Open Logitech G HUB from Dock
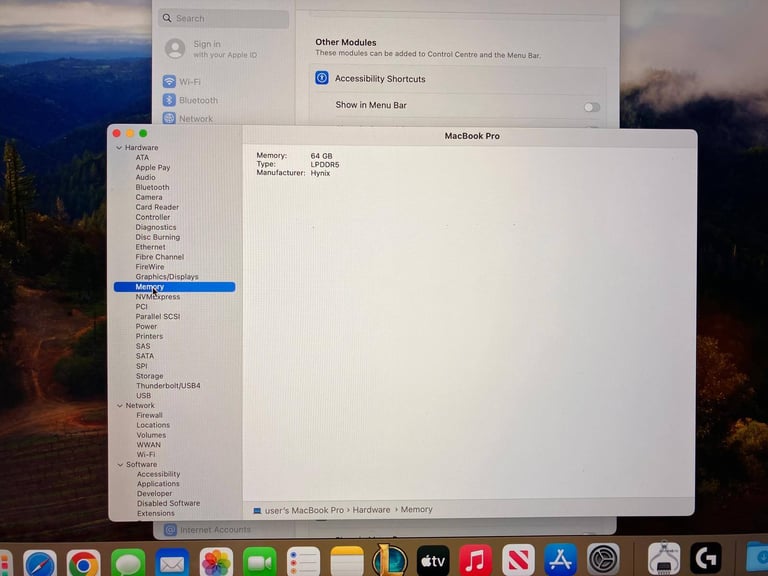 pyautogui.click(x=706, y=557)
